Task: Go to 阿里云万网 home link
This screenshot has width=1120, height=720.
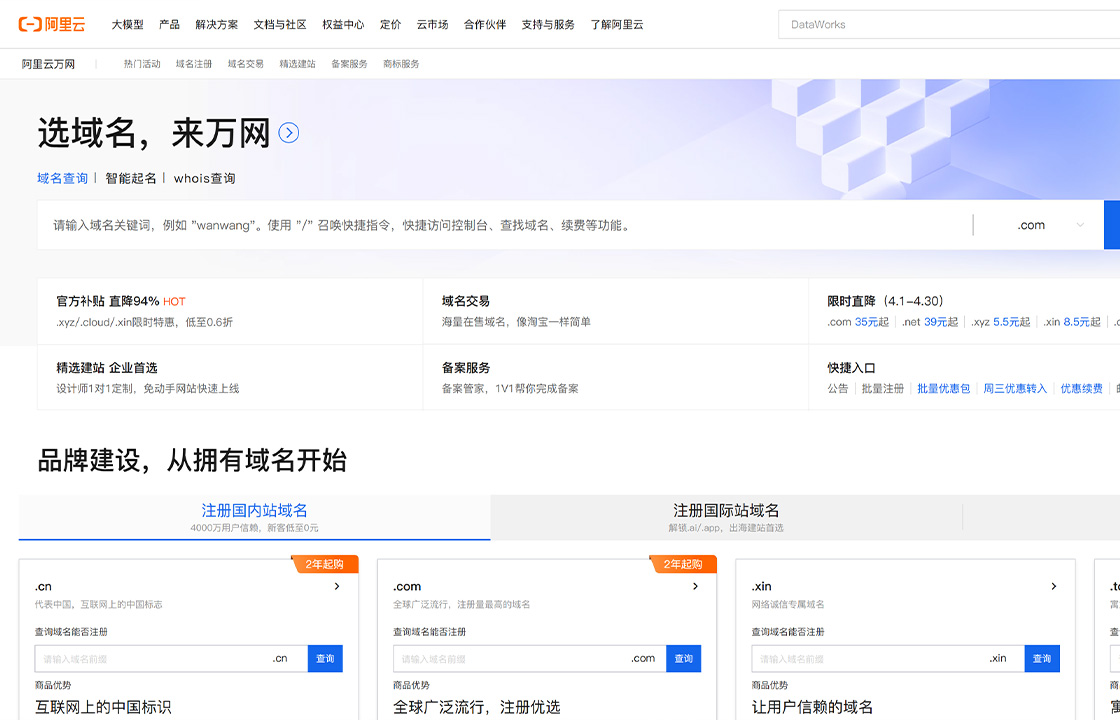Action: tap(48, 64)
